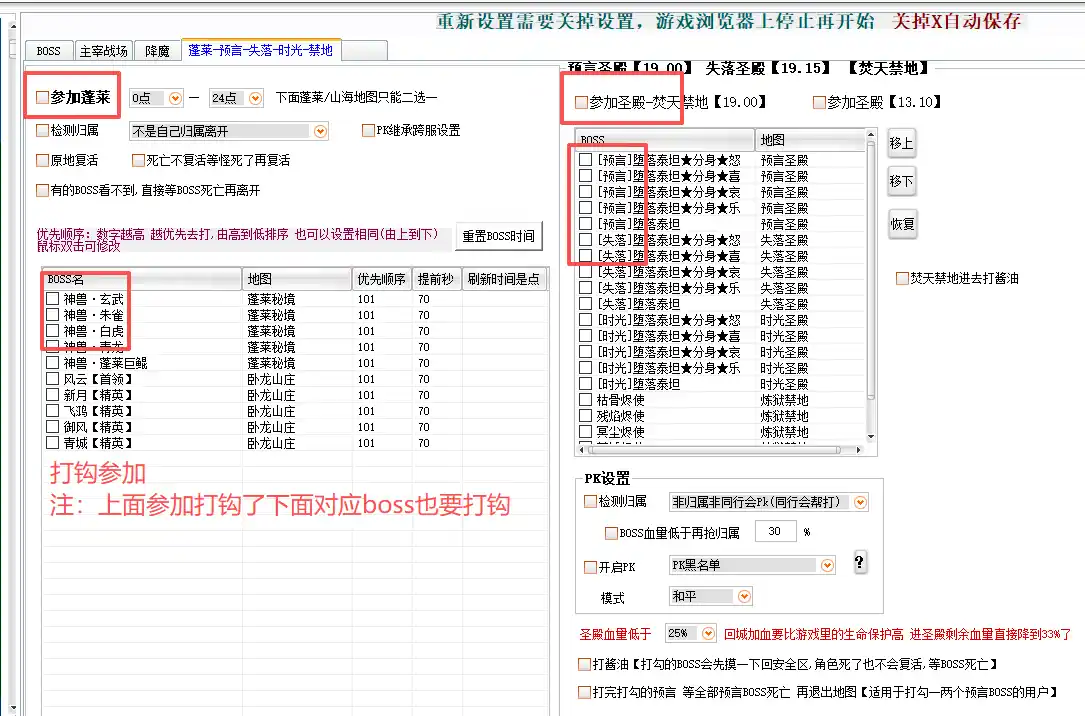1085x716 pixels.
Task: Check the 残焰烬使 boss row
Action: point(585,416)
